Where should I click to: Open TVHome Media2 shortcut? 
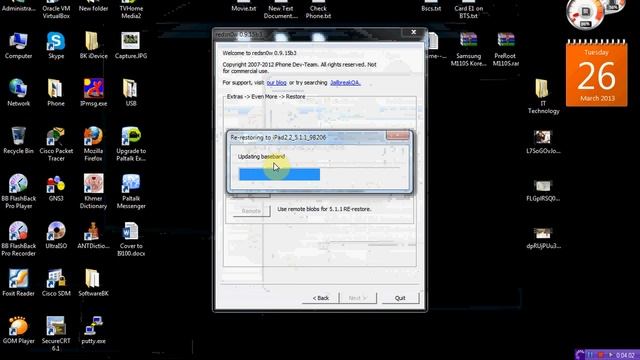[x=131, y=10]
